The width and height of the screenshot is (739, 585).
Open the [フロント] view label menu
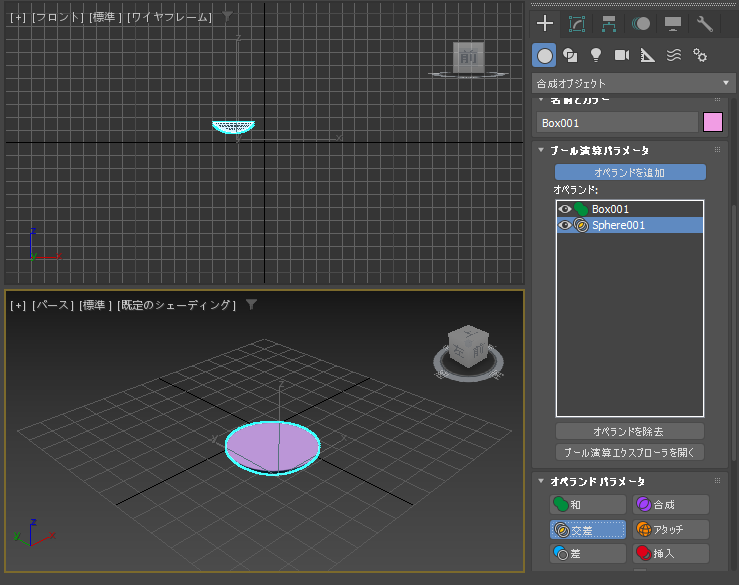click(x=57, y=17)
